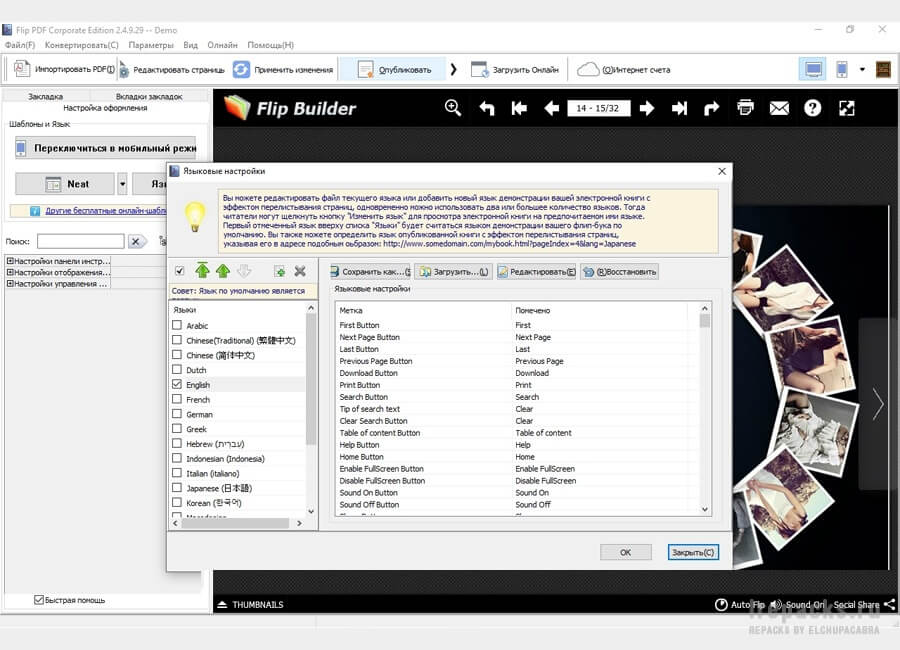Uncheck the English language checkbox
The image size is (900, 650).
[177, 384]
